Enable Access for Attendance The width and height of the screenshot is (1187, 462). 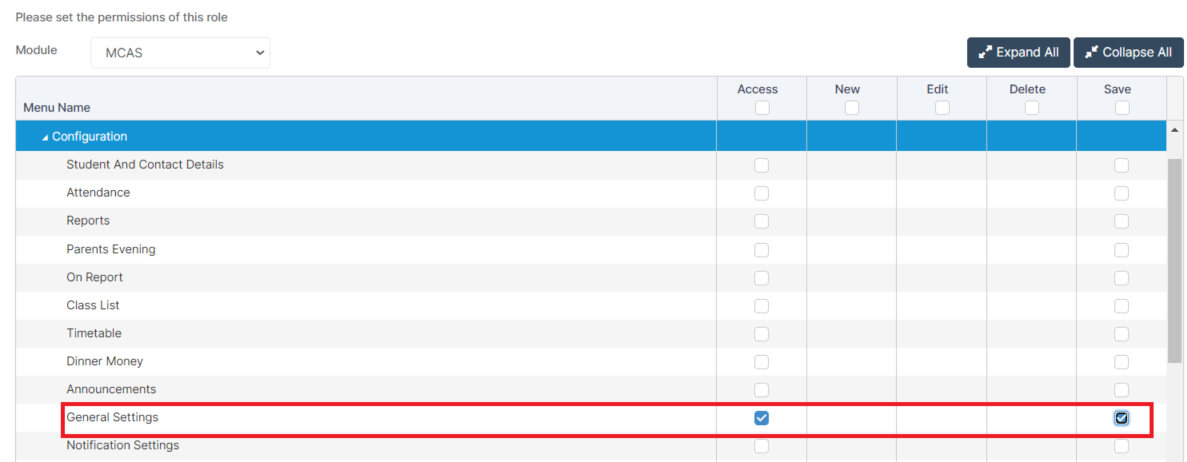click(x=762, y=193)
